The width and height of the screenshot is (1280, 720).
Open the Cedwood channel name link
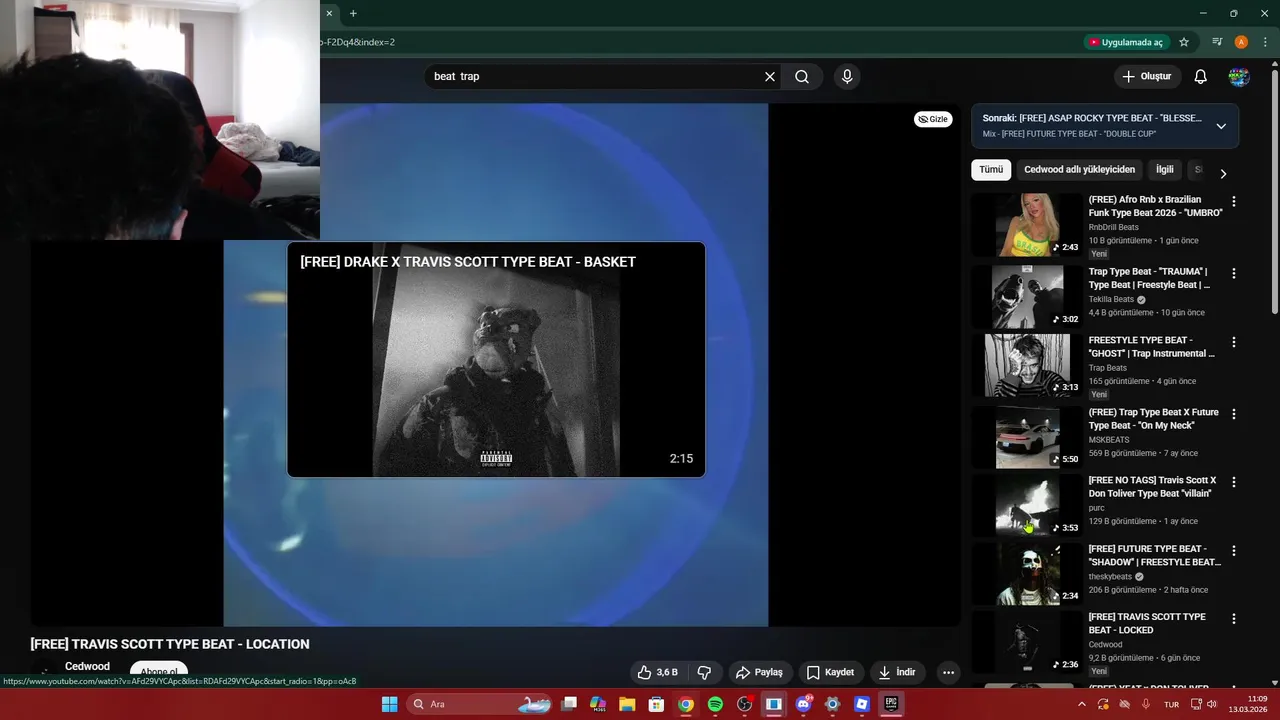88,666
